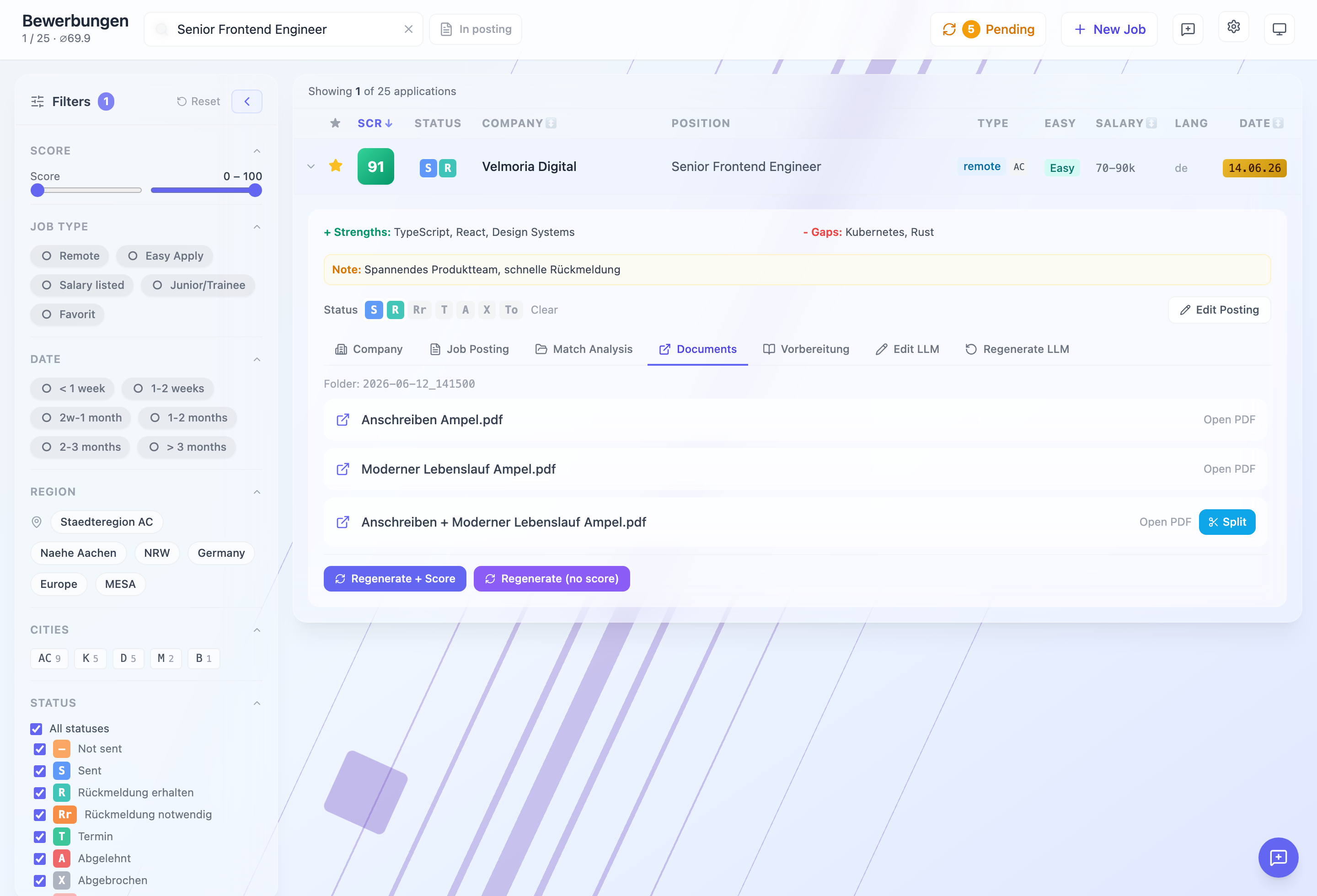The height and width of the screenshot is (896, 1317).
Task: Collapse the Score filter section
Action: pos(257,151)
